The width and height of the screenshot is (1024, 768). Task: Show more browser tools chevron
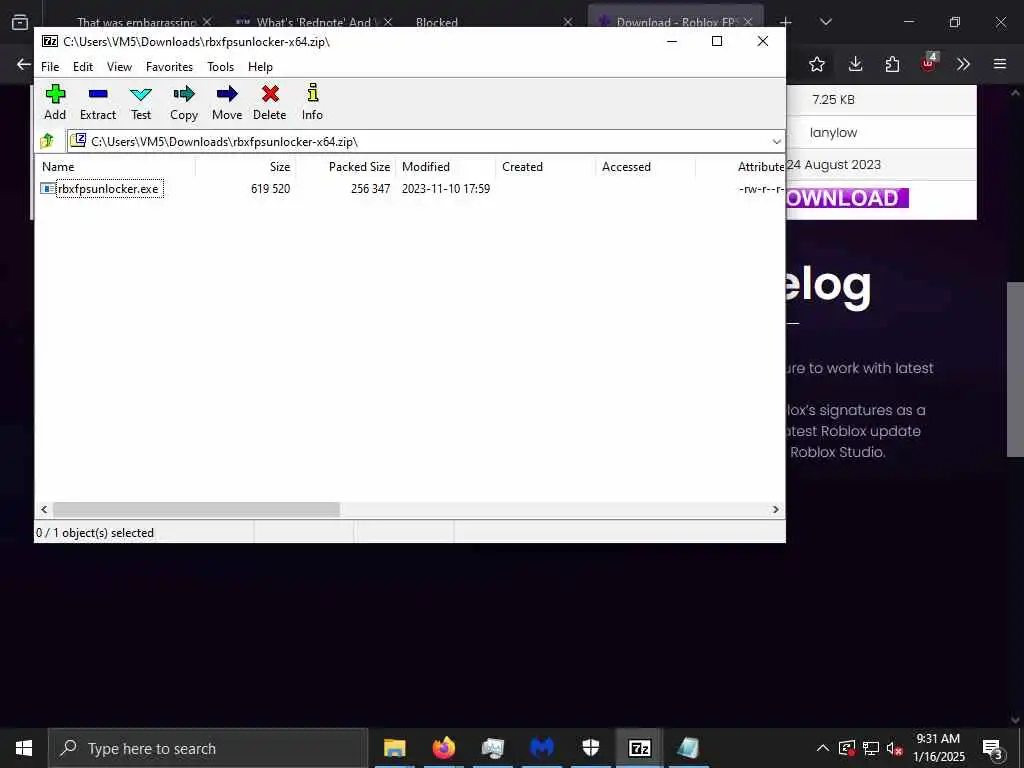tap(963, 64)
